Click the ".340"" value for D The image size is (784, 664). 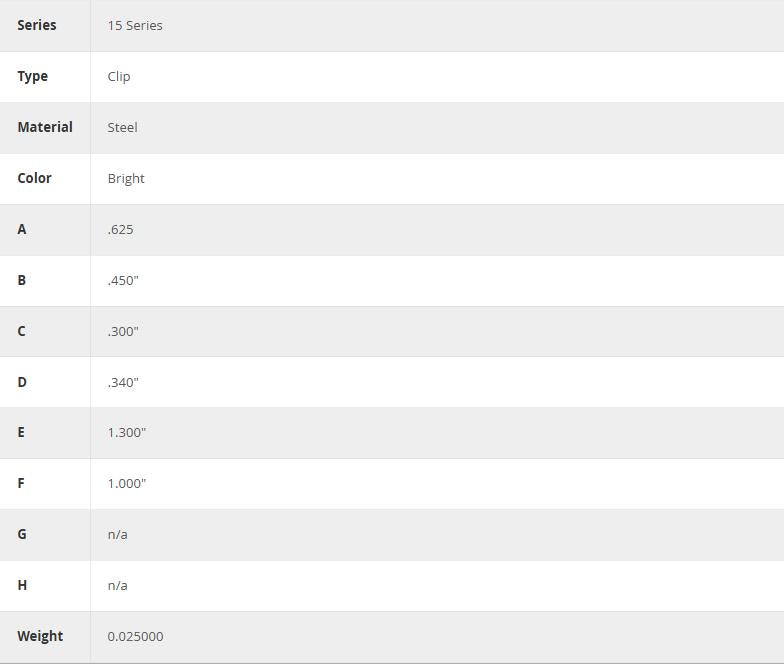123,383
